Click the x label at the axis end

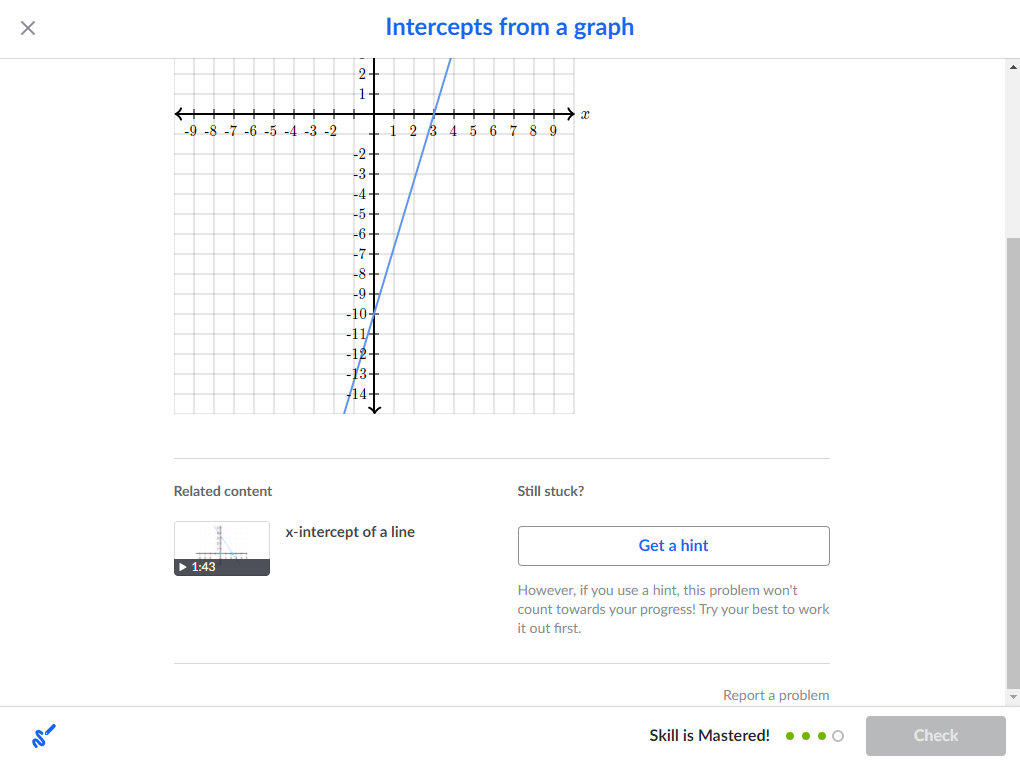[x=585, y=114]
